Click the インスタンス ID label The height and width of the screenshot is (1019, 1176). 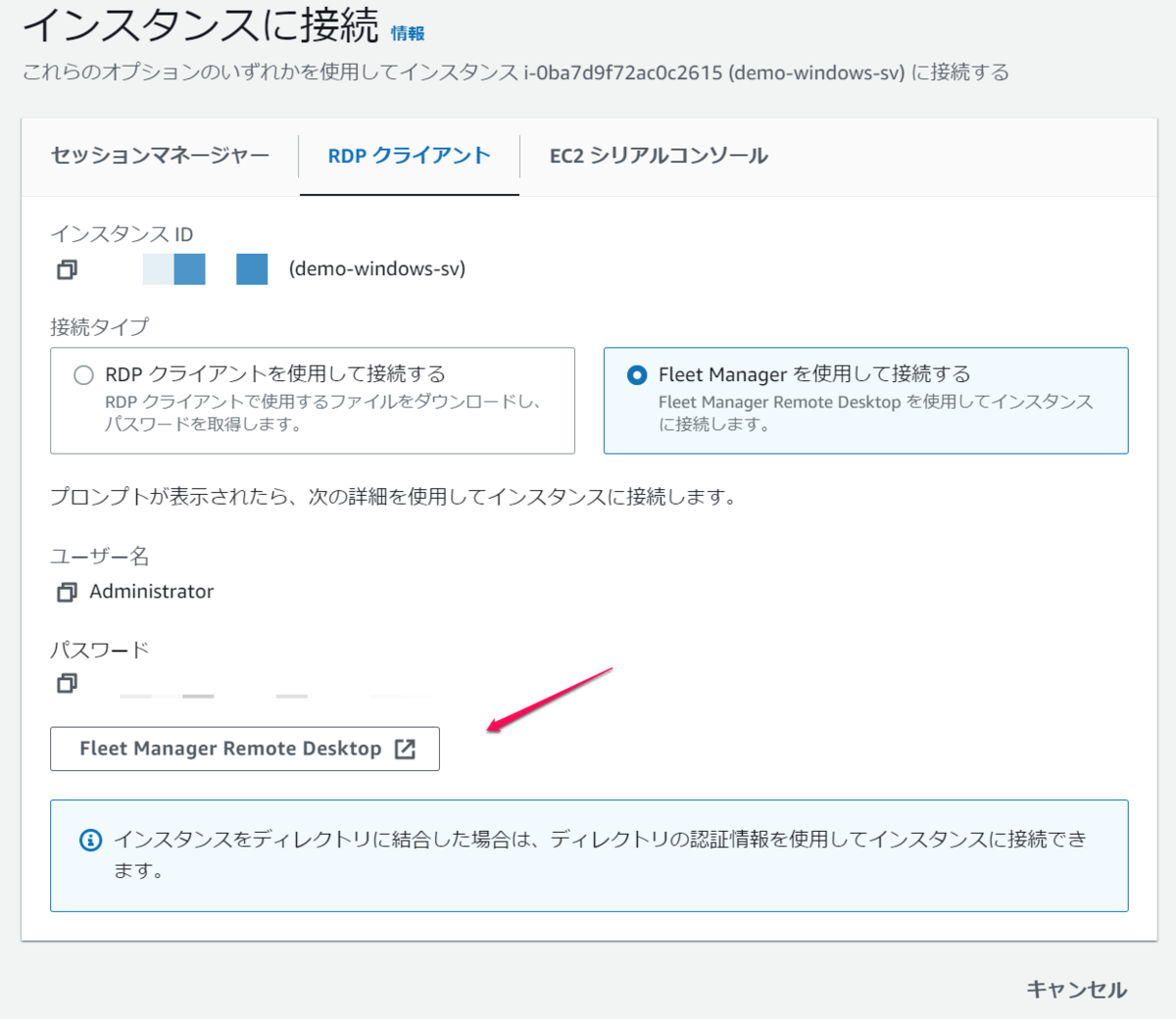122,234
